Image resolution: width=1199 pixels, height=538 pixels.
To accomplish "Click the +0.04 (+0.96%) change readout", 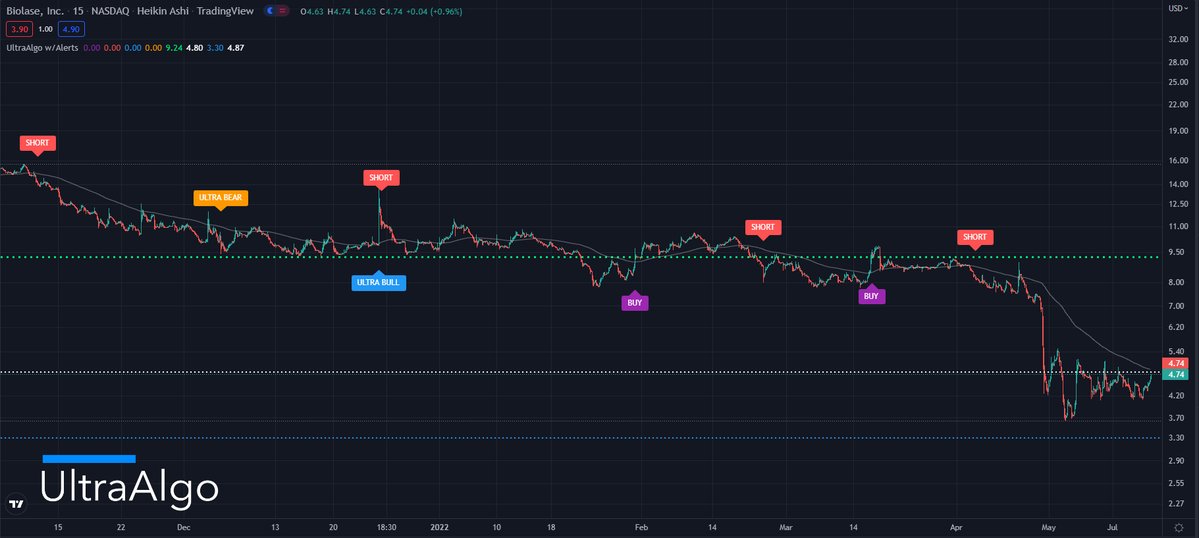I will pos(435,11).
